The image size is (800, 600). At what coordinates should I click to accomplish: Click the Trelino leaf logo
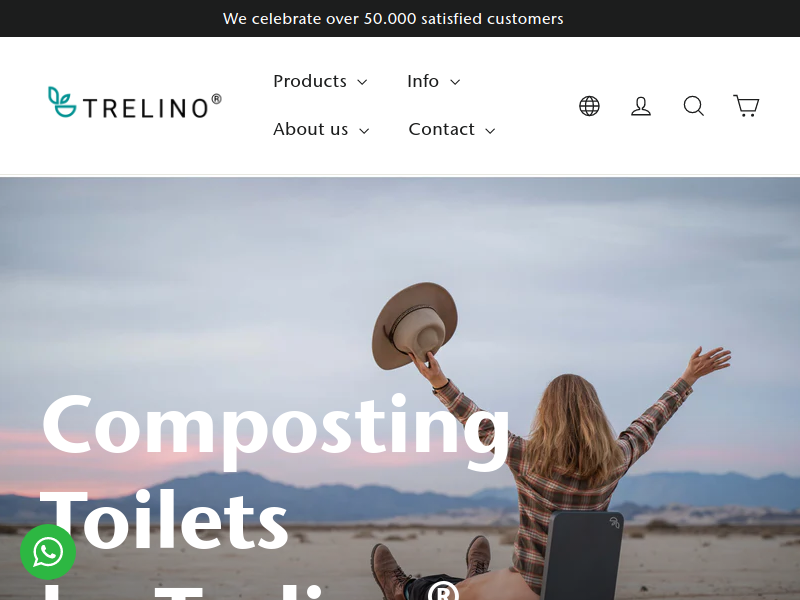(62, 102)
